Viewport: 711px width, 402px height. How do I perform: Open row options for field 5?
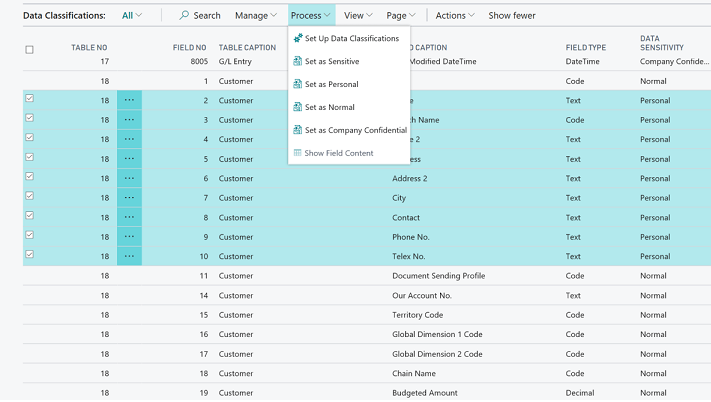pos(129,159)
